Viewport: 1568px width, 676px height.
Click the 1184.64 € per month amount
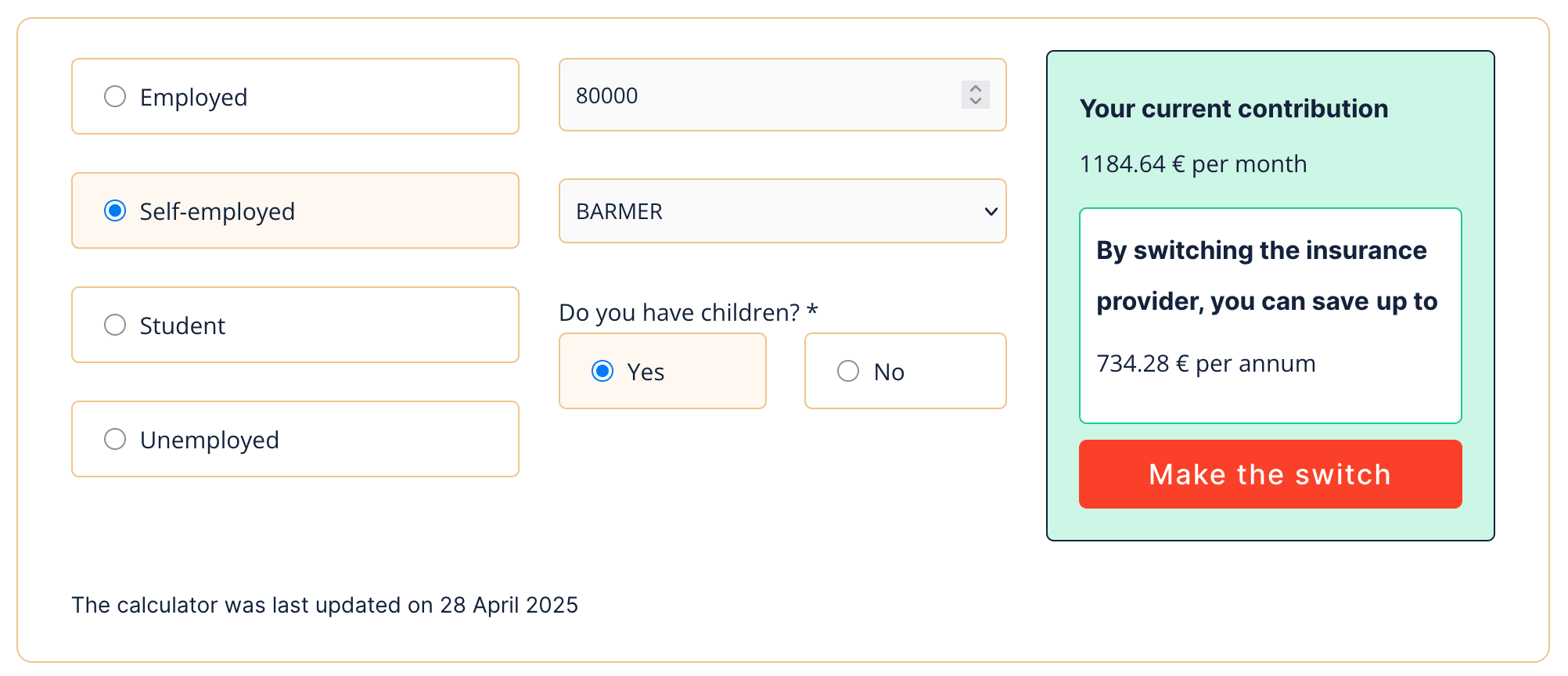[x=1192, y=164]
